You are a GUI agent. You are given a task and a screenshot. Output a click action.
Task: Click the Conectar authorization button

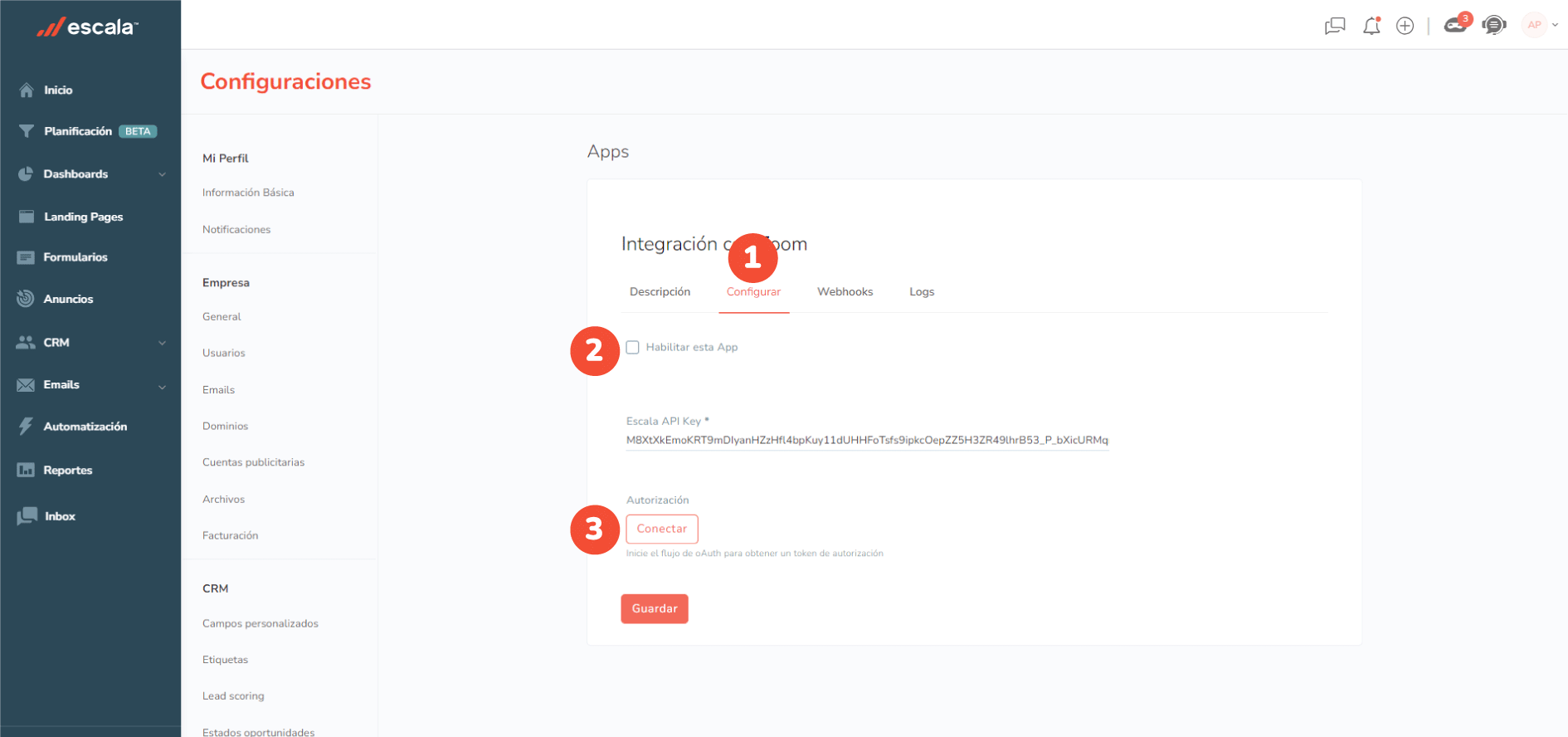click(x=662, y=529)
